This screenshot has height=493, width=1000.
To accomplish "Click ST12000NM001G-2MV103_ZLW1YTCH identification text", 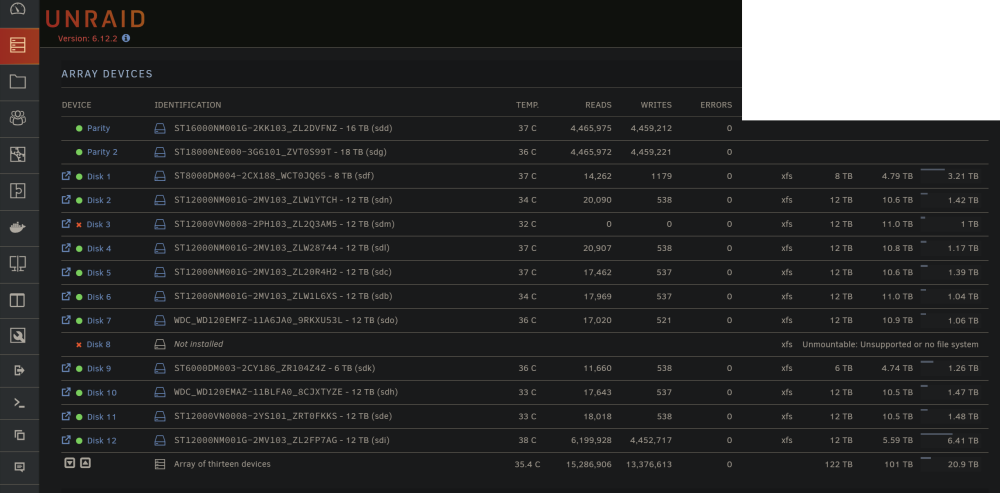I will click(283, 200).
